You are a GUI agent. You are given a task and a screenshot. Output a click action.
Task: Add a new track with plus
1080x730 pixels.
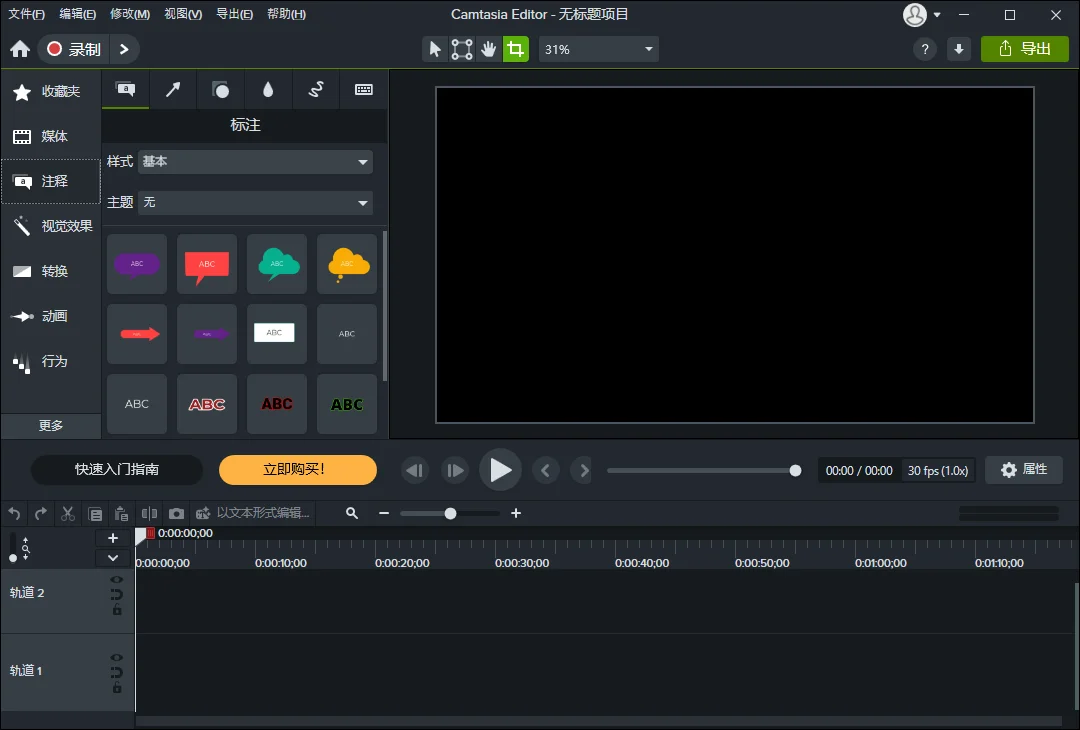(113, 539)
